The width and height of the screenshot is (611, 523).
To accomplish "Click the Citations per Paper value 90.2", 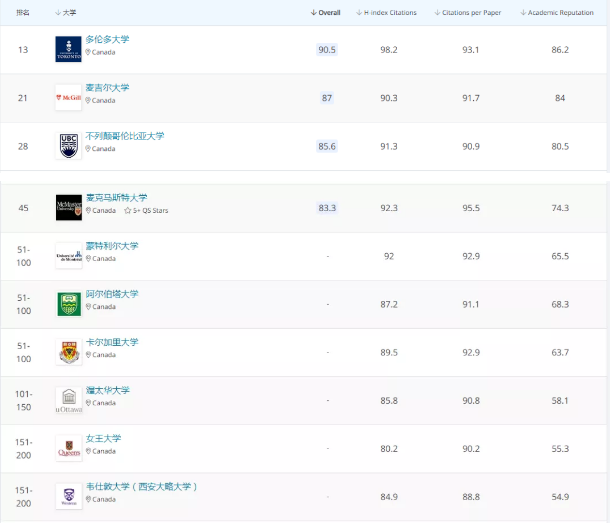I will coord(471,449).
